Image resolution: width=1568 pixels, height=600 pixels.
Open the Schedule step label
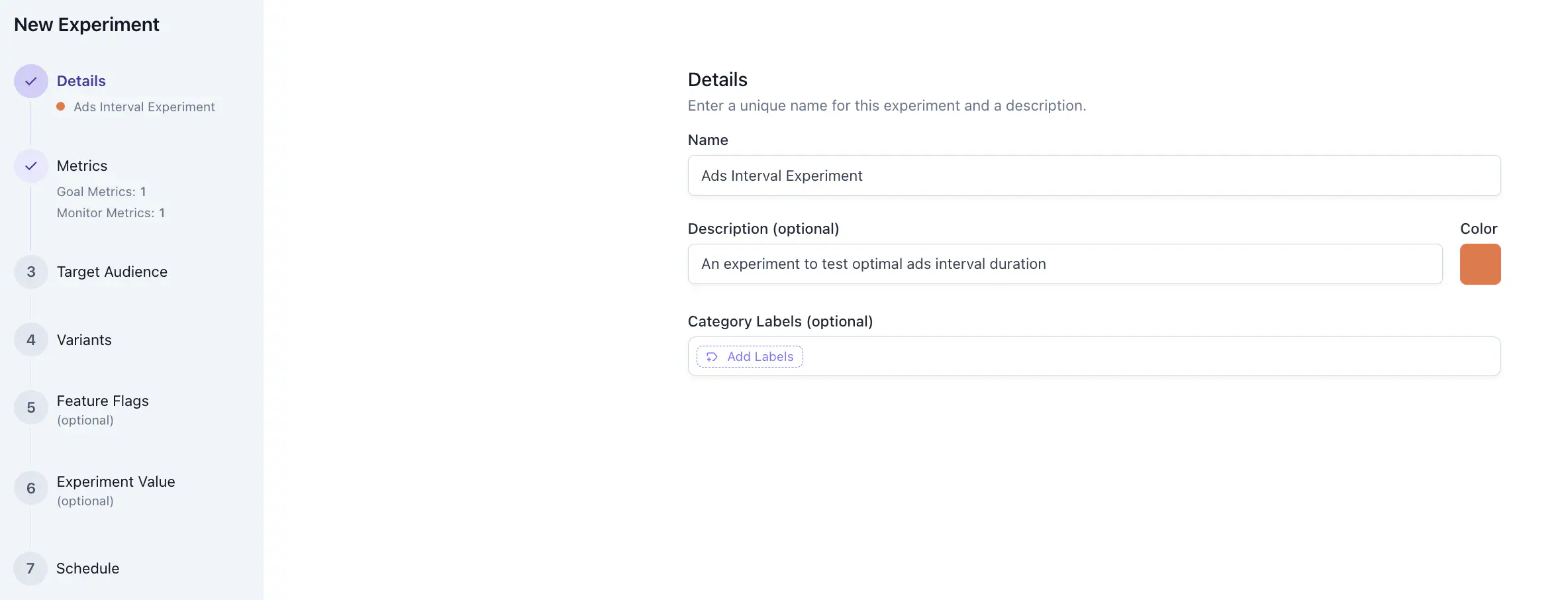click(87, 569)
